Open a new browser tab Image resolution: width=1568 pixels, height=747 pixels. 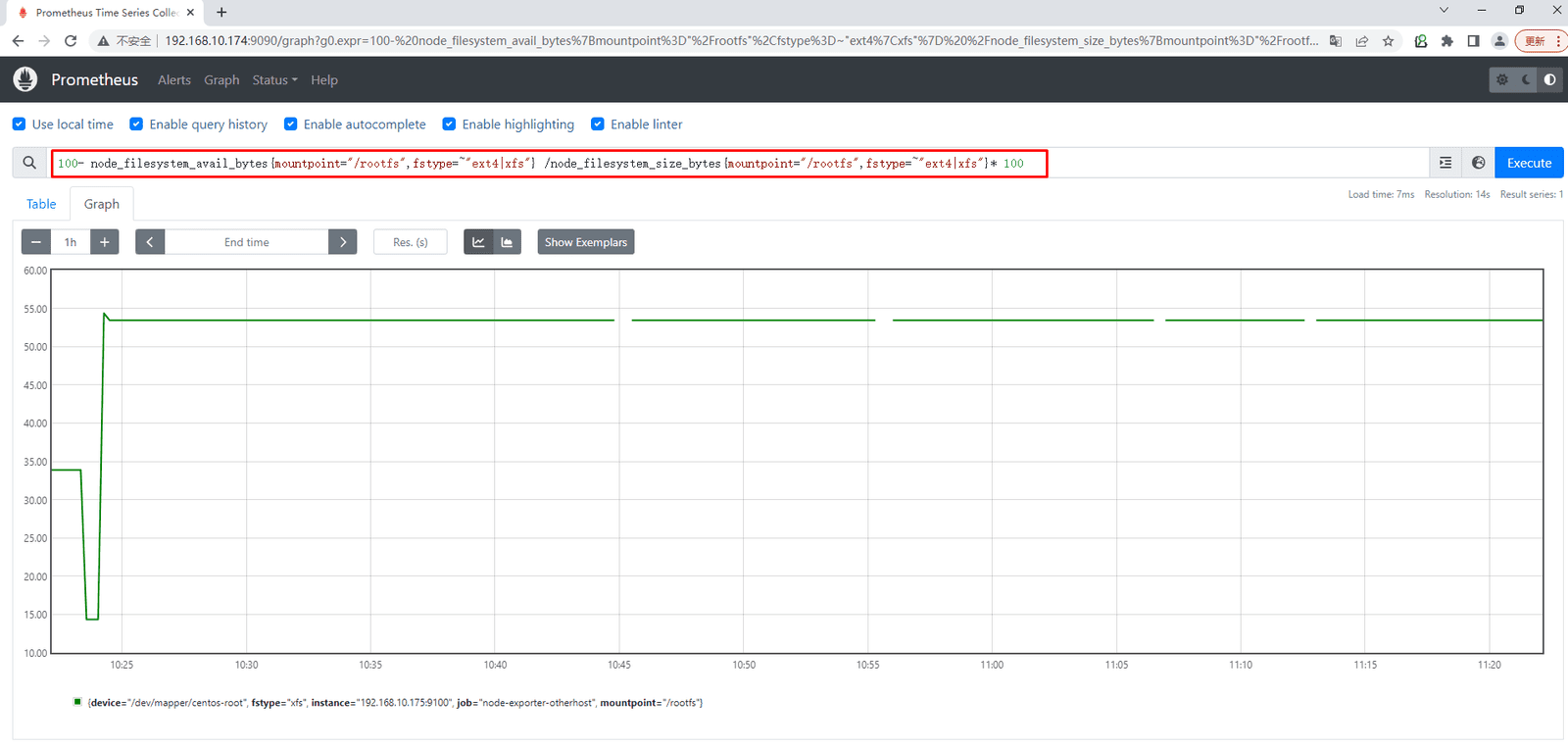[221, 13]
